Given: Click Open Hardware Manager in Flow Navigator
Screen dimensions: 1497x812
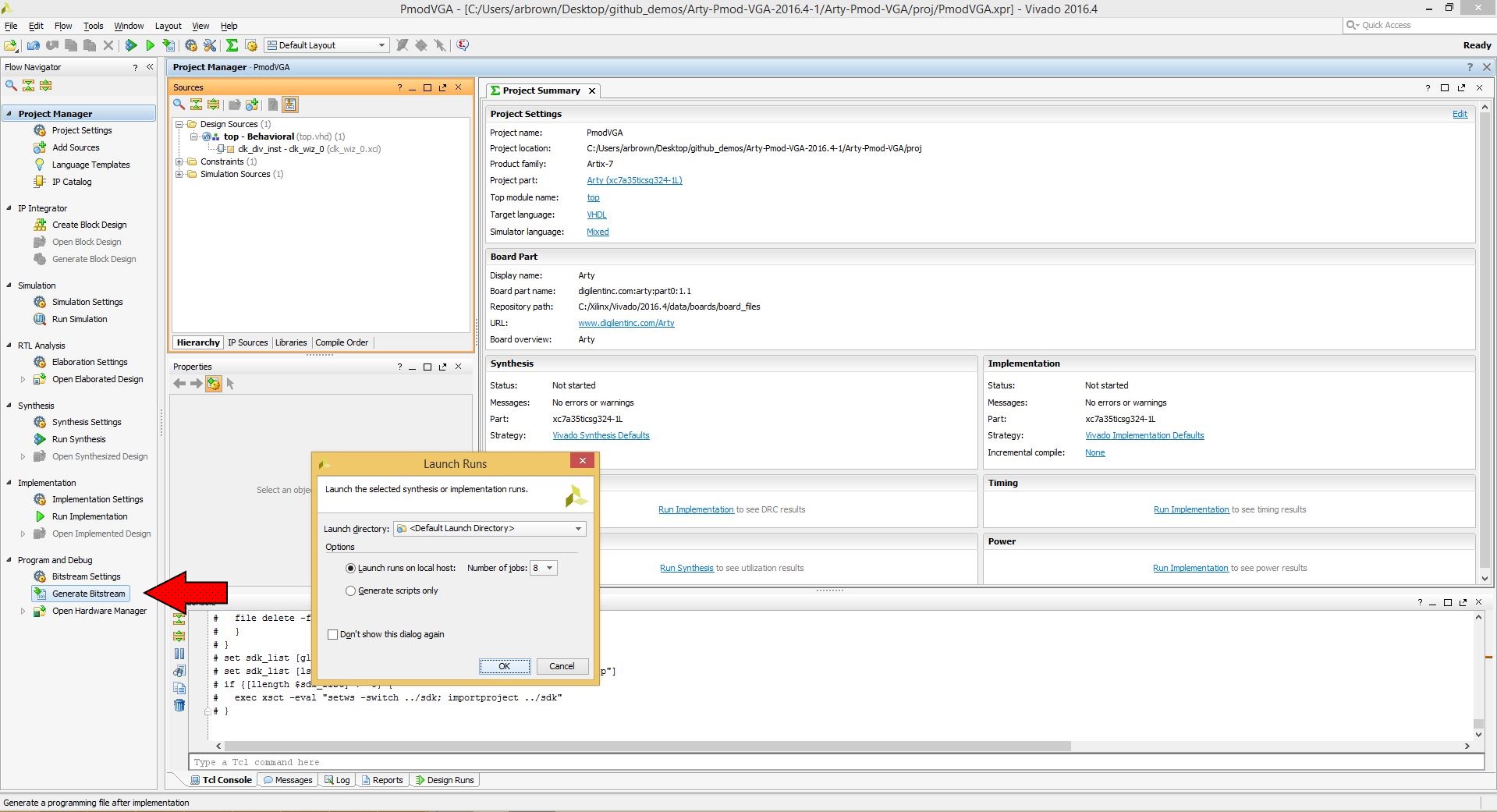Looking at the screenshot, I should pos(99,611).
